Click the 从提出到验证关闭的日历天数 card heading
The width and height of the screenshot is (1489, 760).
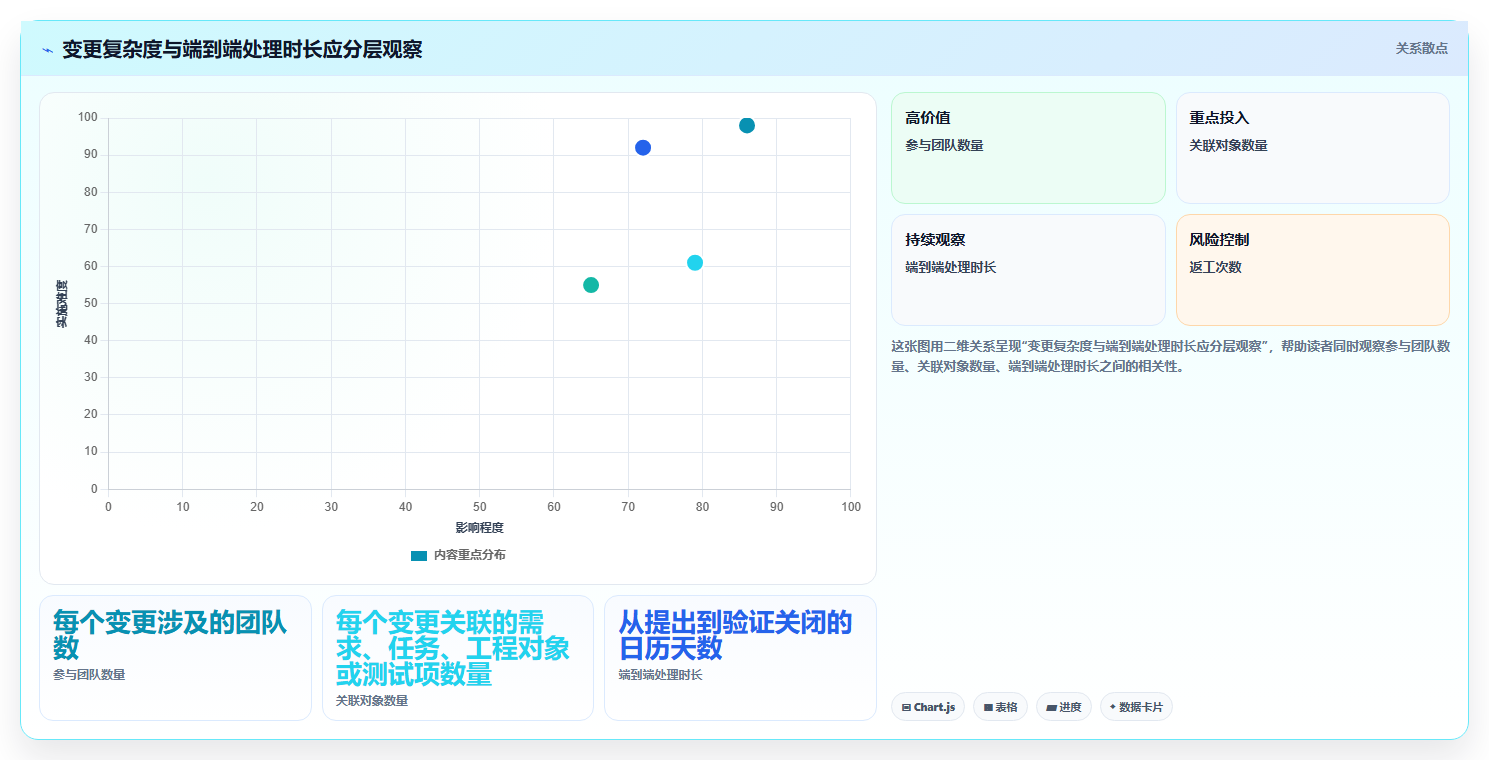tap(735, 635)
